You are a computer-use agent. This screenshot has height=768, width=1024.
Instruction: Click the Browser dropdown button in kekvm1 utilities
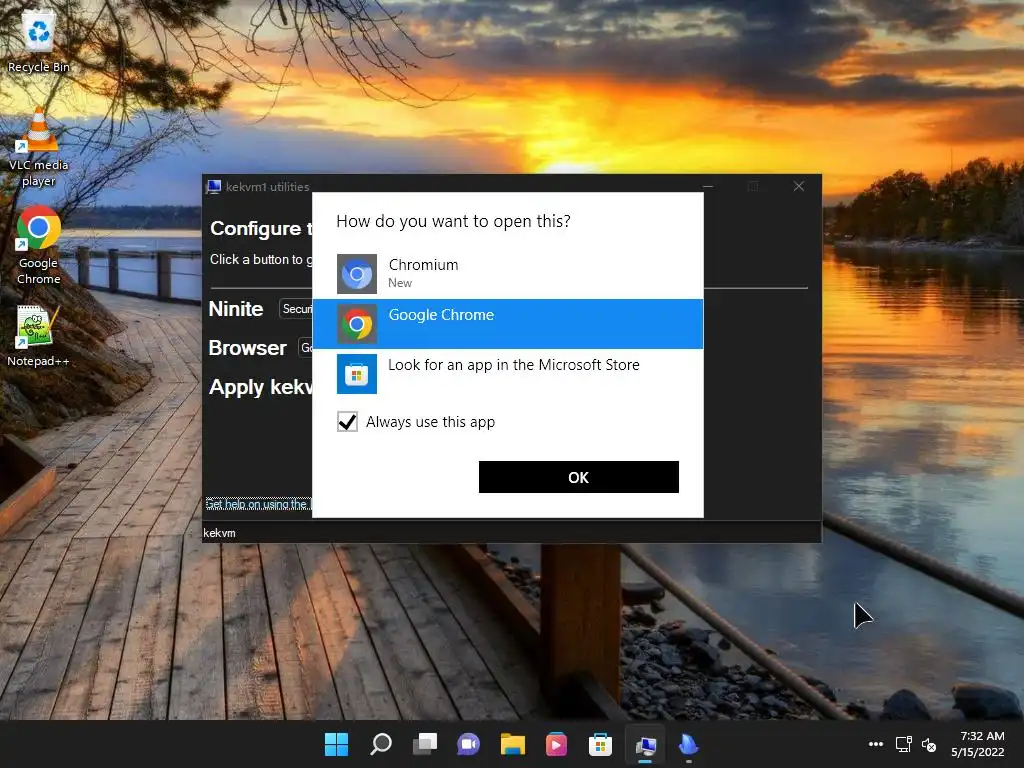[306, 347]
